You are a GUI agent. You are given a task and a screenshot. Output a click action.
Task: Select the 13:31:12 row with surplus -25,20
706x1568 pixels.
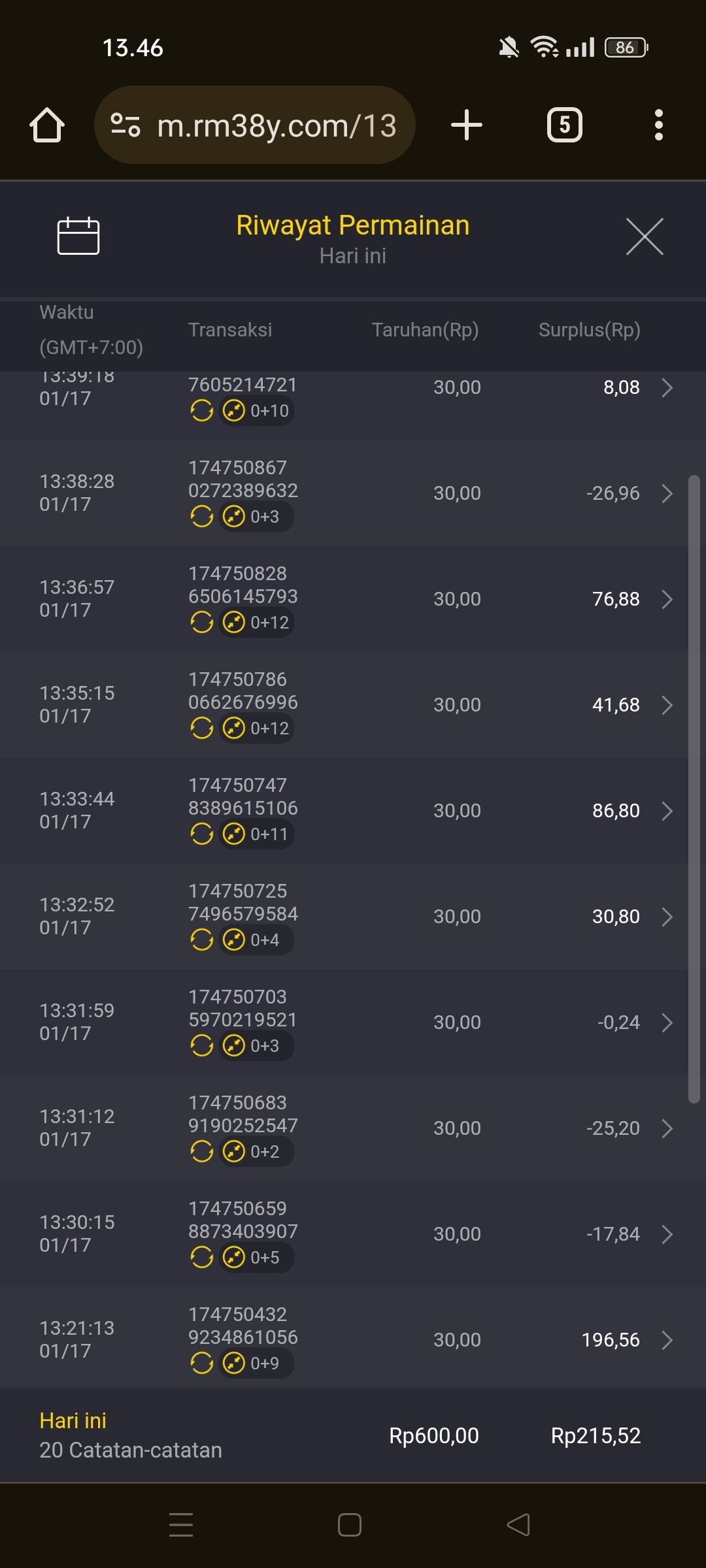coord(353,1128)
